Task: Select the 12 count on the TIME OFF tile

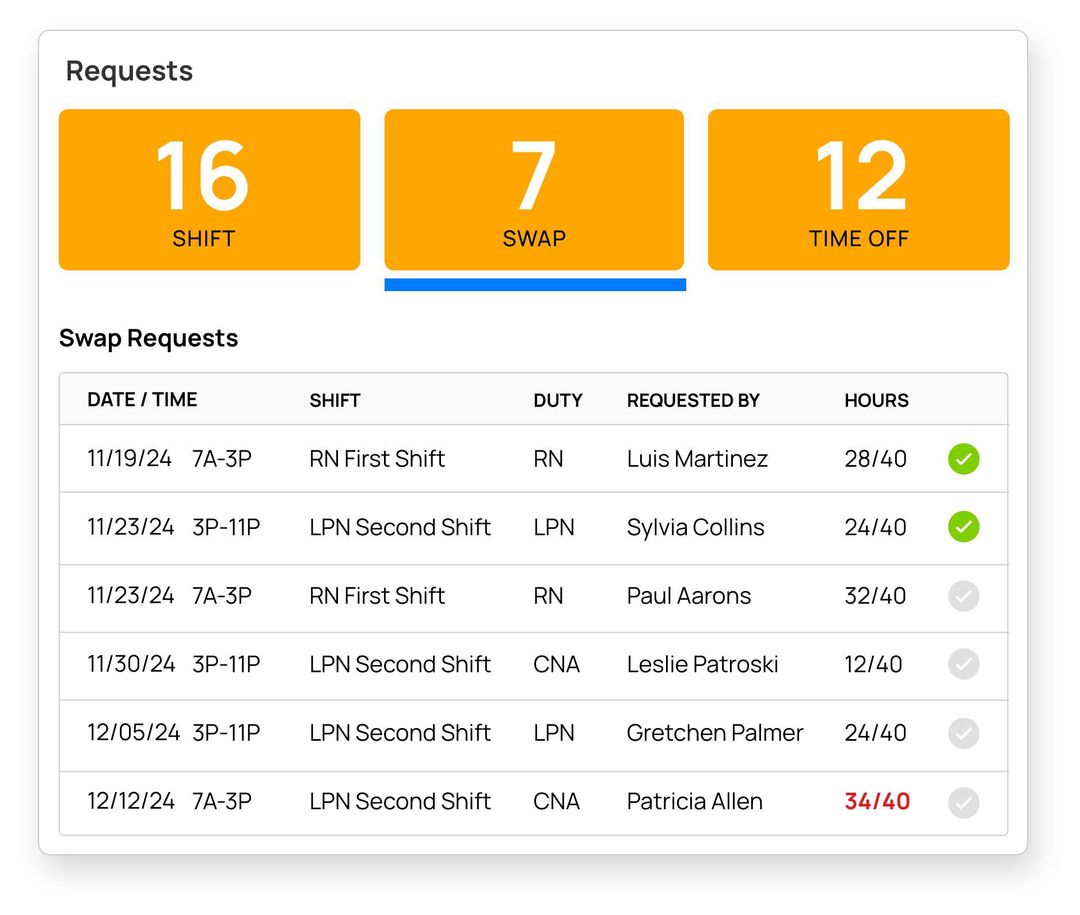Action: 858,177
